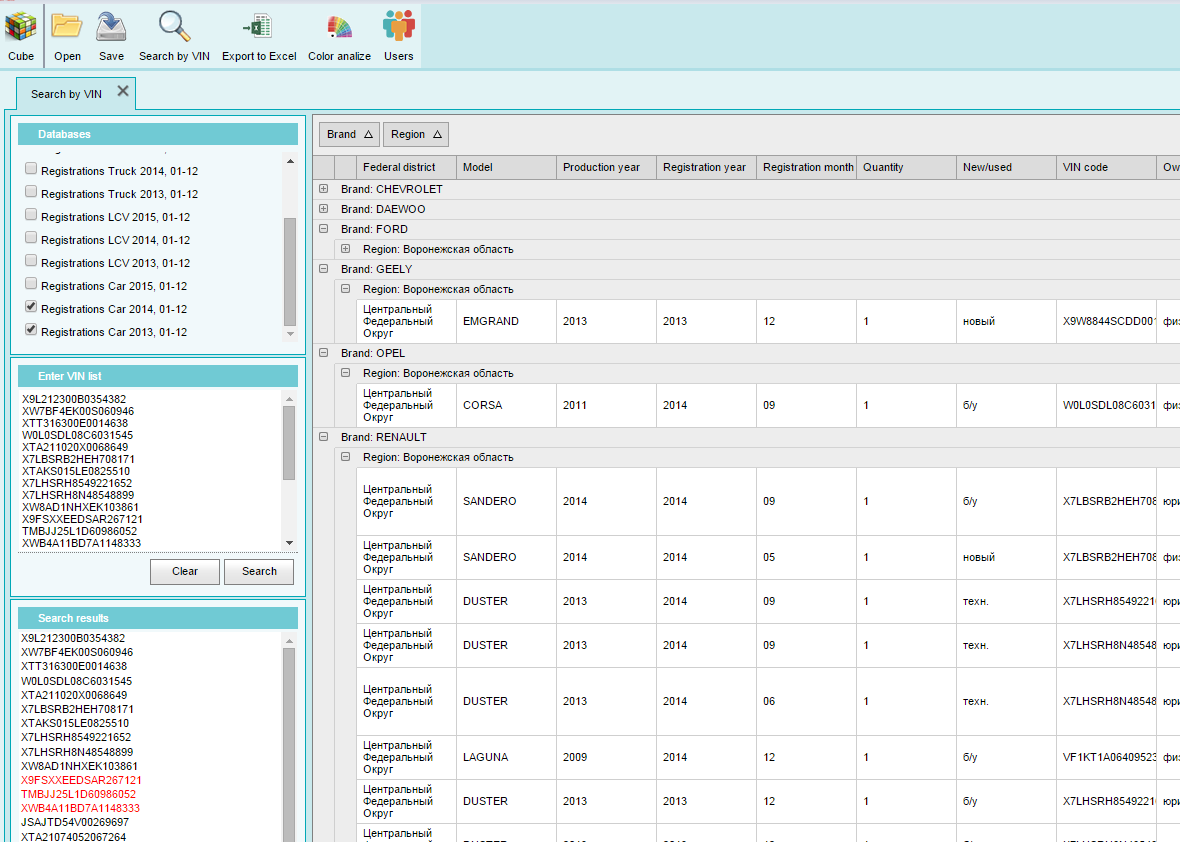This screenshot has height=842, width=1180.
Task: Clear the VIN list
Action: coord(184,572)
